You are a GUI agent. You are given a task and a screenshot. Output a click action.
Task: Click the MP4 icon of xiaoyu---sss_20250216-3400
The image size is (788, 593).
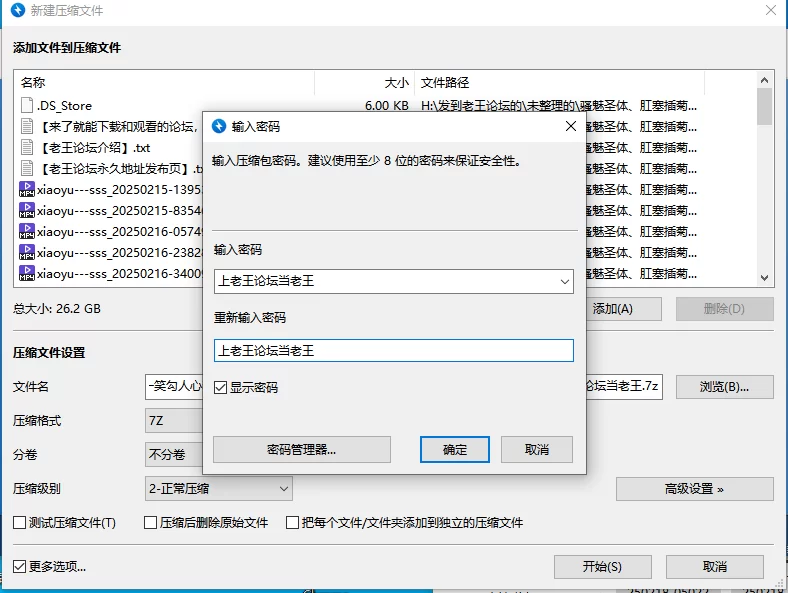coord(27,273)
